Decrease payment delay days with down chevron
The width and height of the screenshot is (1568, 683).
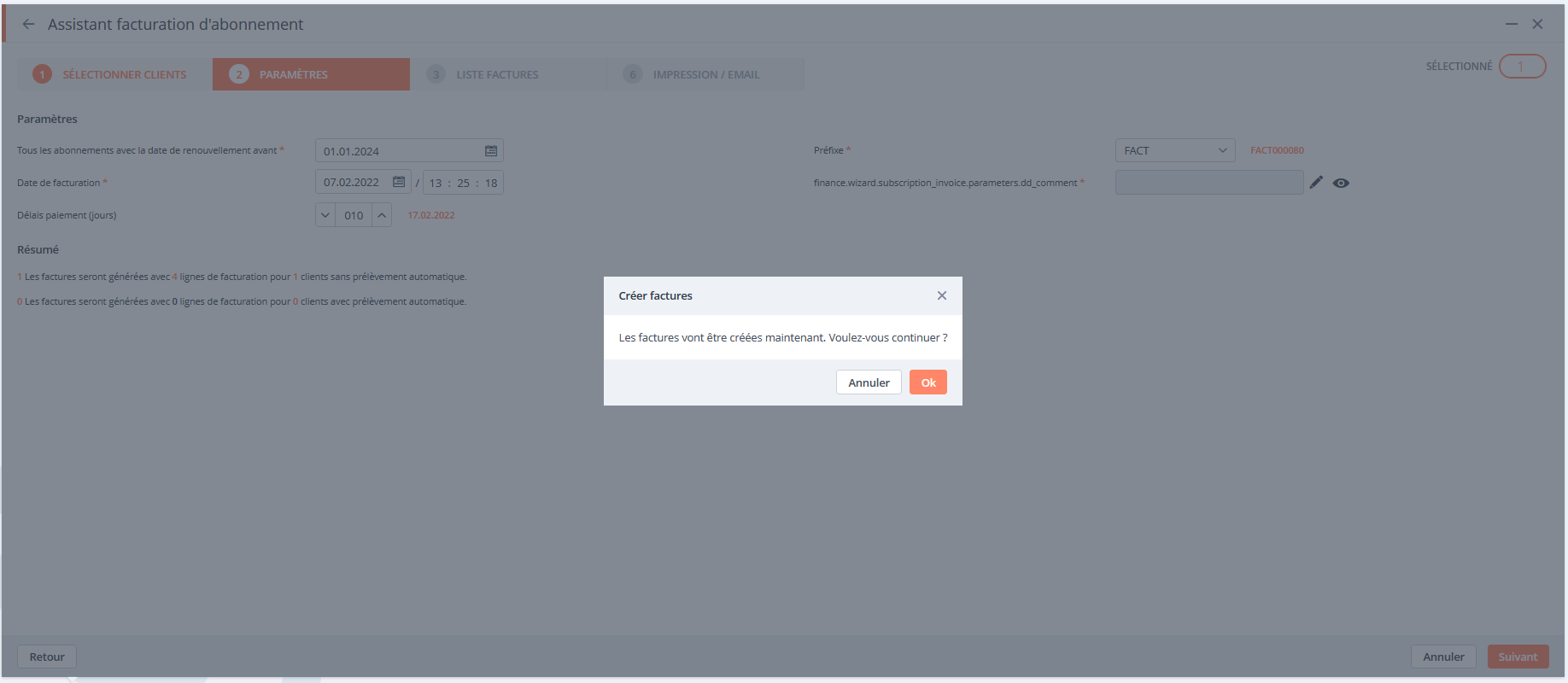click(x=325, y=215)
